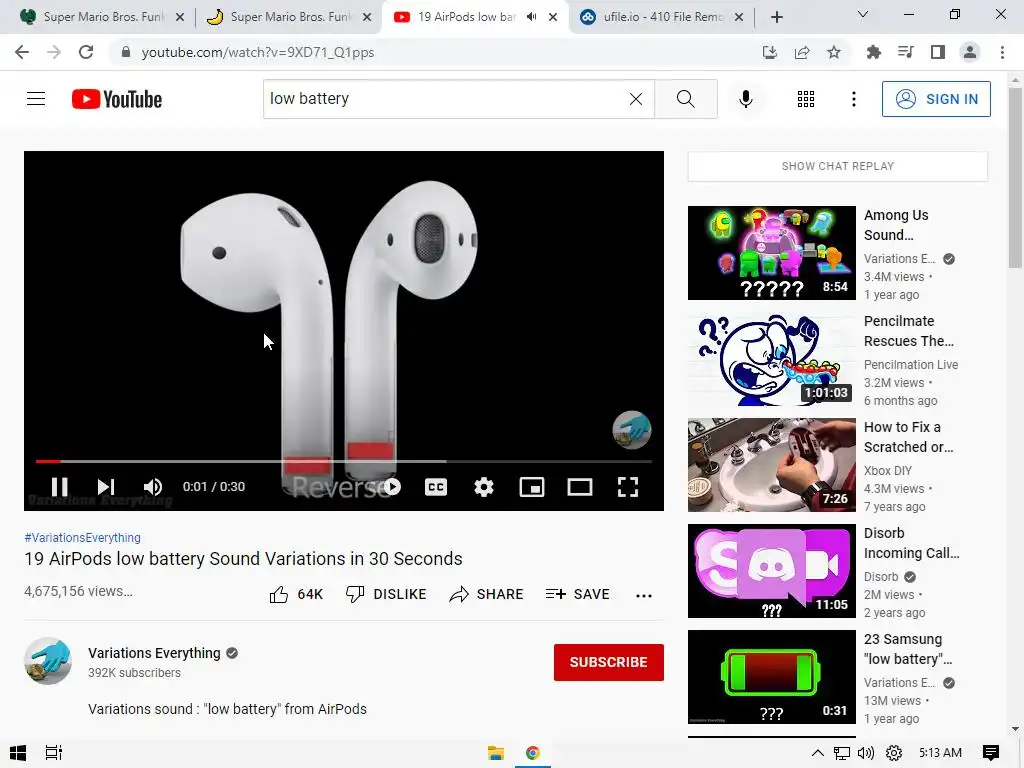
Task: Open How to Fix a Scratched thumbnail
Action: [771, 465]
